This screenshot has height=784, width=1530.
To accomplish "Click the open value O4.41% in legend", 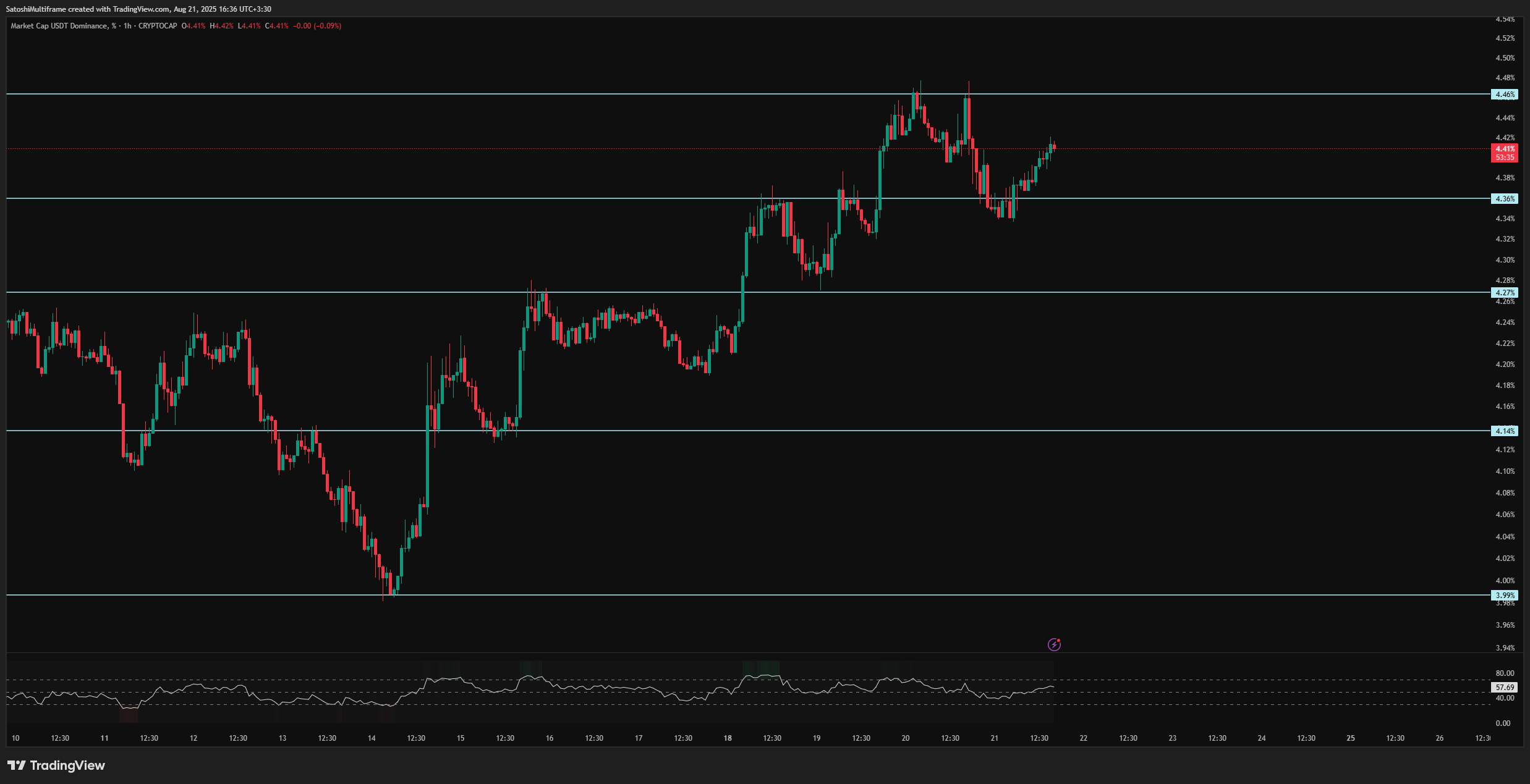I will [x=193, y=26].
